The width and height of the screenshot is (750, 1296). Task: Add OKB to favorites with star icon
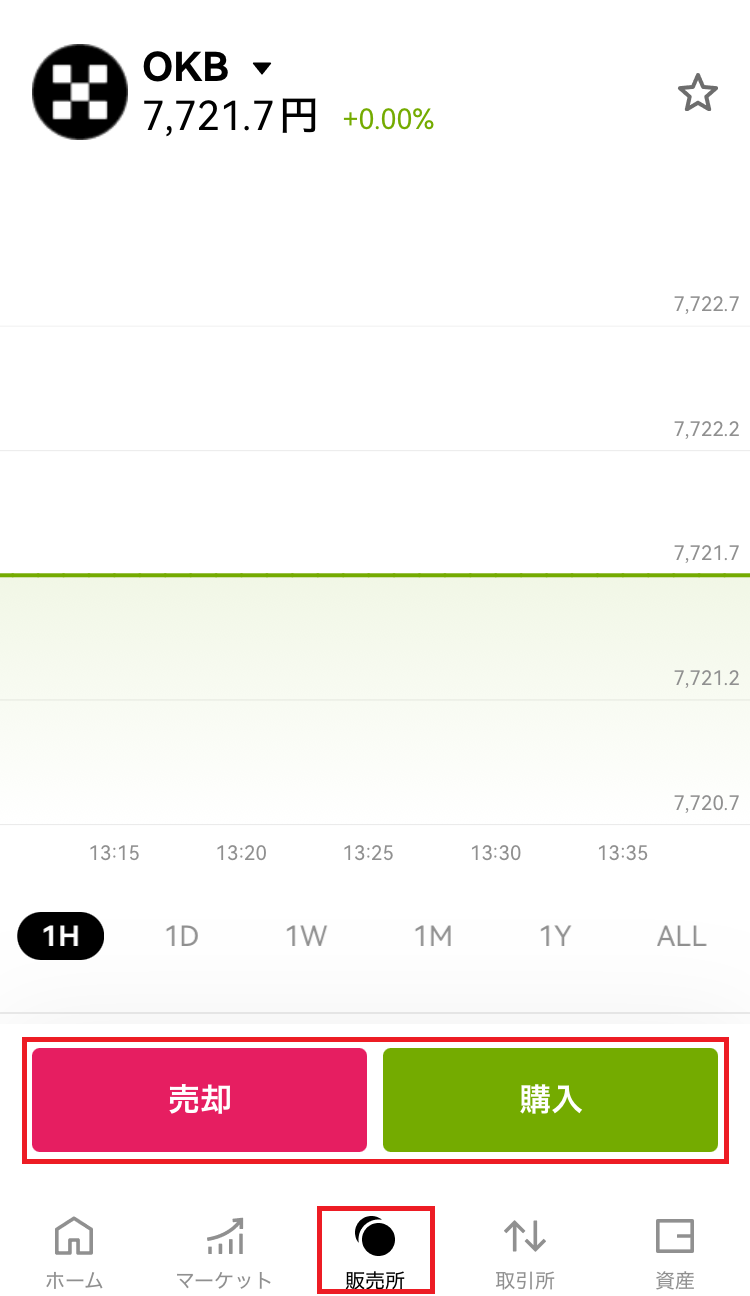(x=698, y=94)
